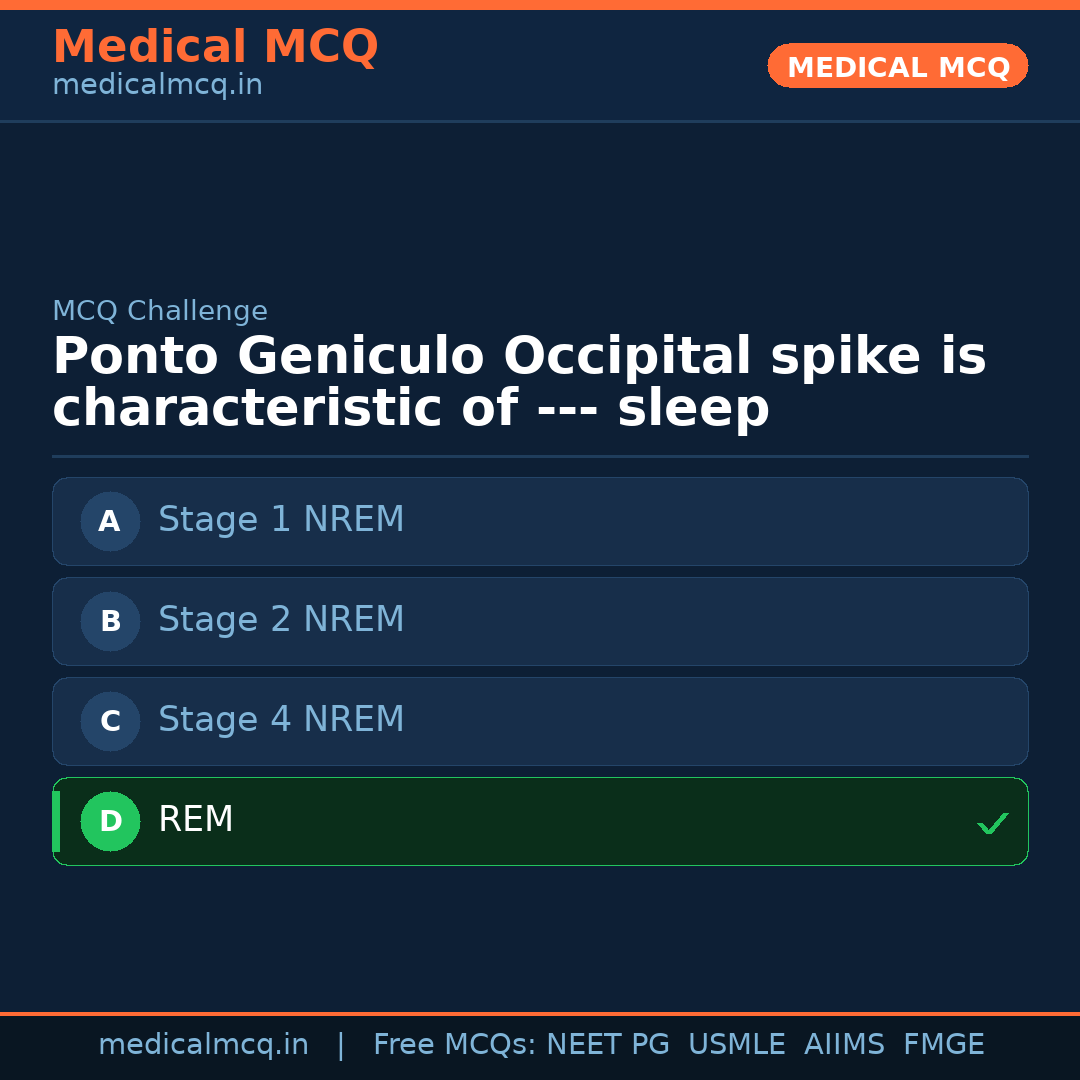Image resolution: width=1080 pixels, height=1080 pixels.
Task: Click the letter B circle badge
Action: [110, 621]
